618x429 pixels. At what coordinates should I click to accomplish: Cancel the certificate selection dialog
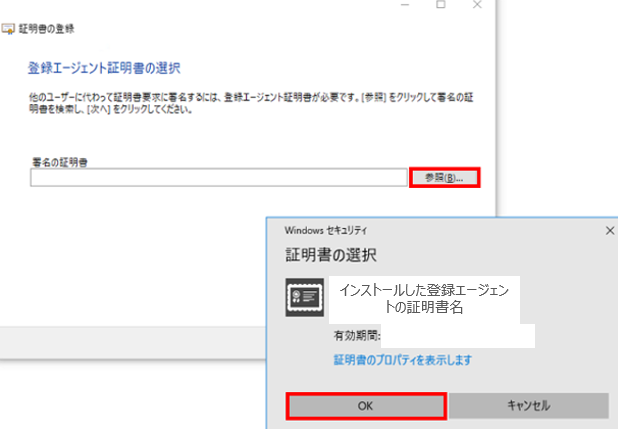coord(529,405)
